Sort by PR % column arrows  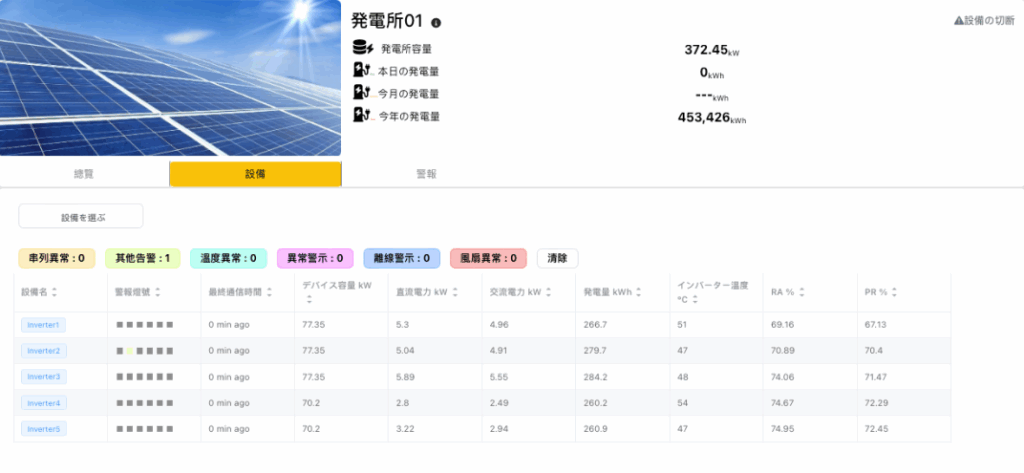(x=895, y=293)
